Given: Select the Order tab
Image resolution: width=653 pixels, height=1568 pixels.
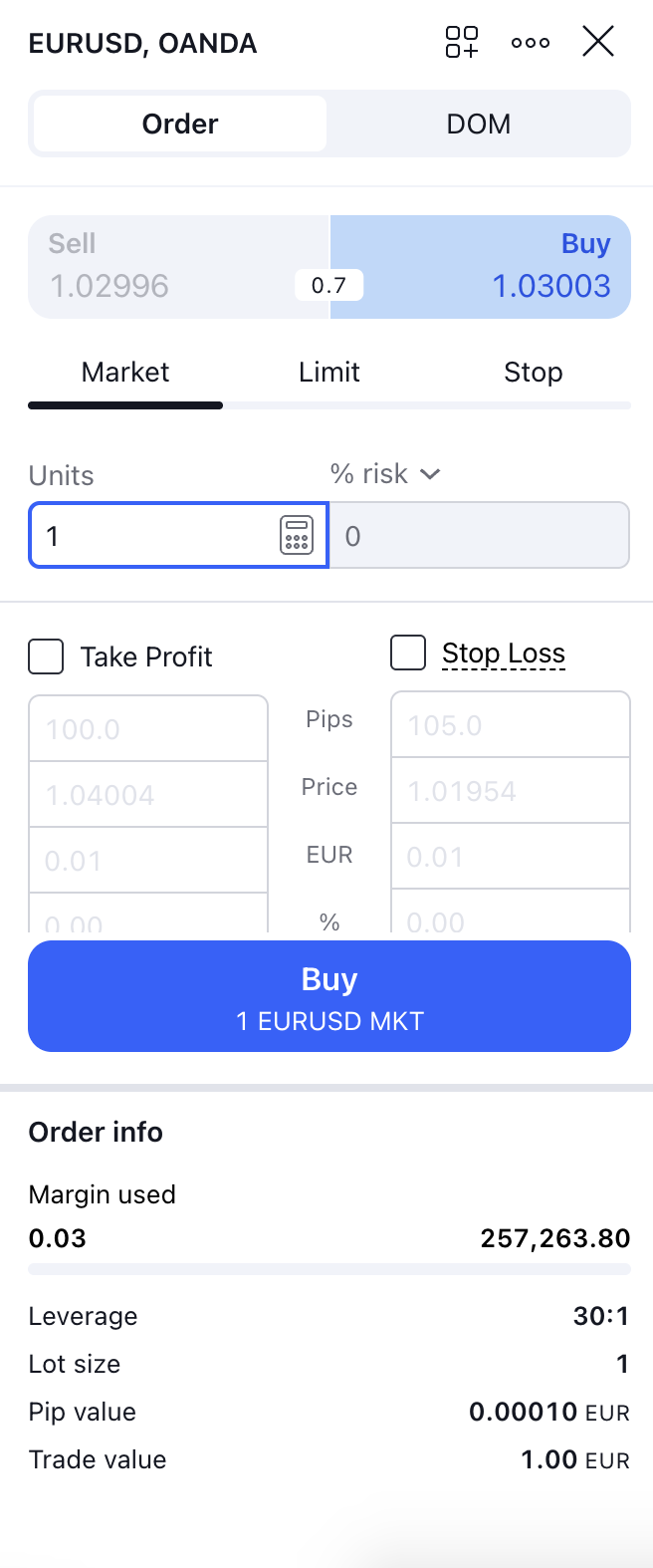Looking at the screenshot, I should pos(180,124).
